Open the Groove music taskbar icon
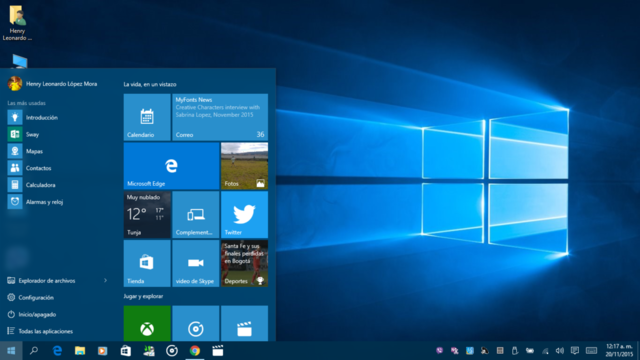The image size is (640, 360). pyautogui.click(x=172, y=351)
